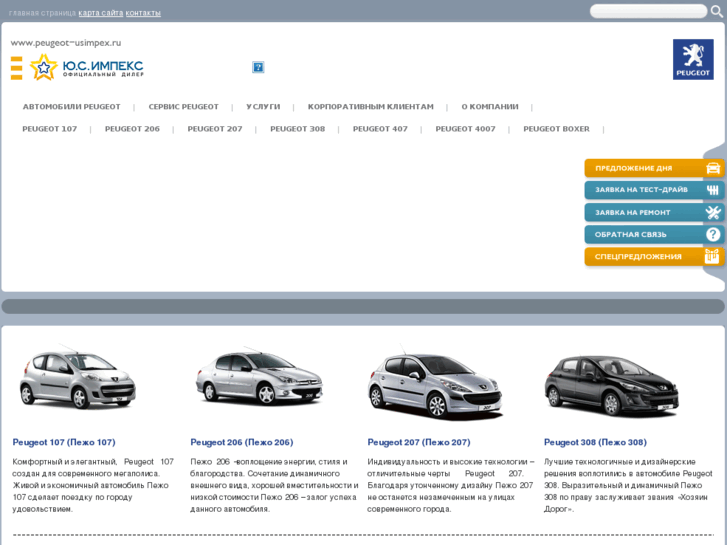Viewport: 727px width, 545px height.
Task: Click Заявка на тест-драйв button
Action: point(654,190)
